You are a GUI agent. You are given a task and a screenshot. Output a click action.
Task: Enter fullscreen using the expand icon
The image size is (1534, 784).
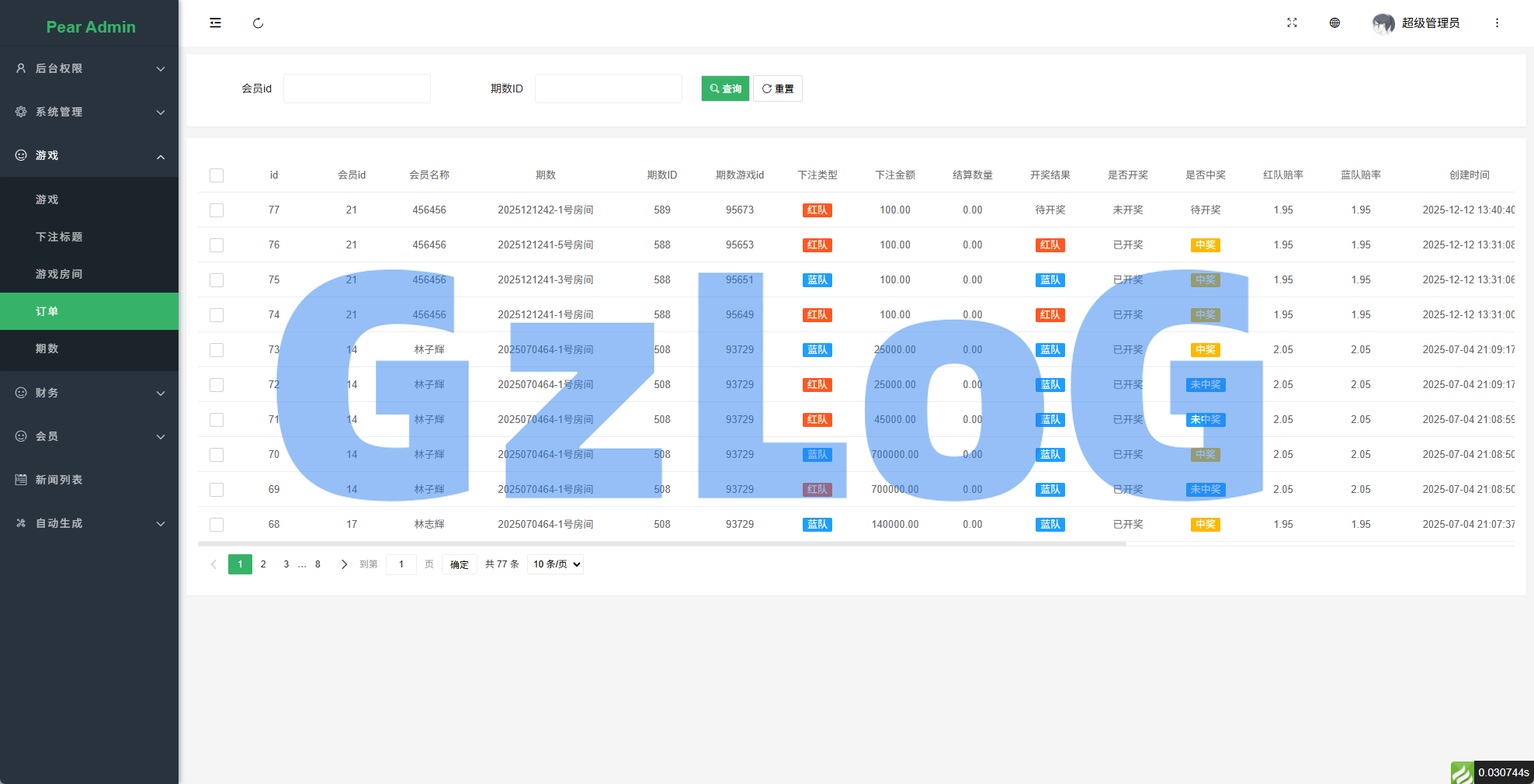1292,23
